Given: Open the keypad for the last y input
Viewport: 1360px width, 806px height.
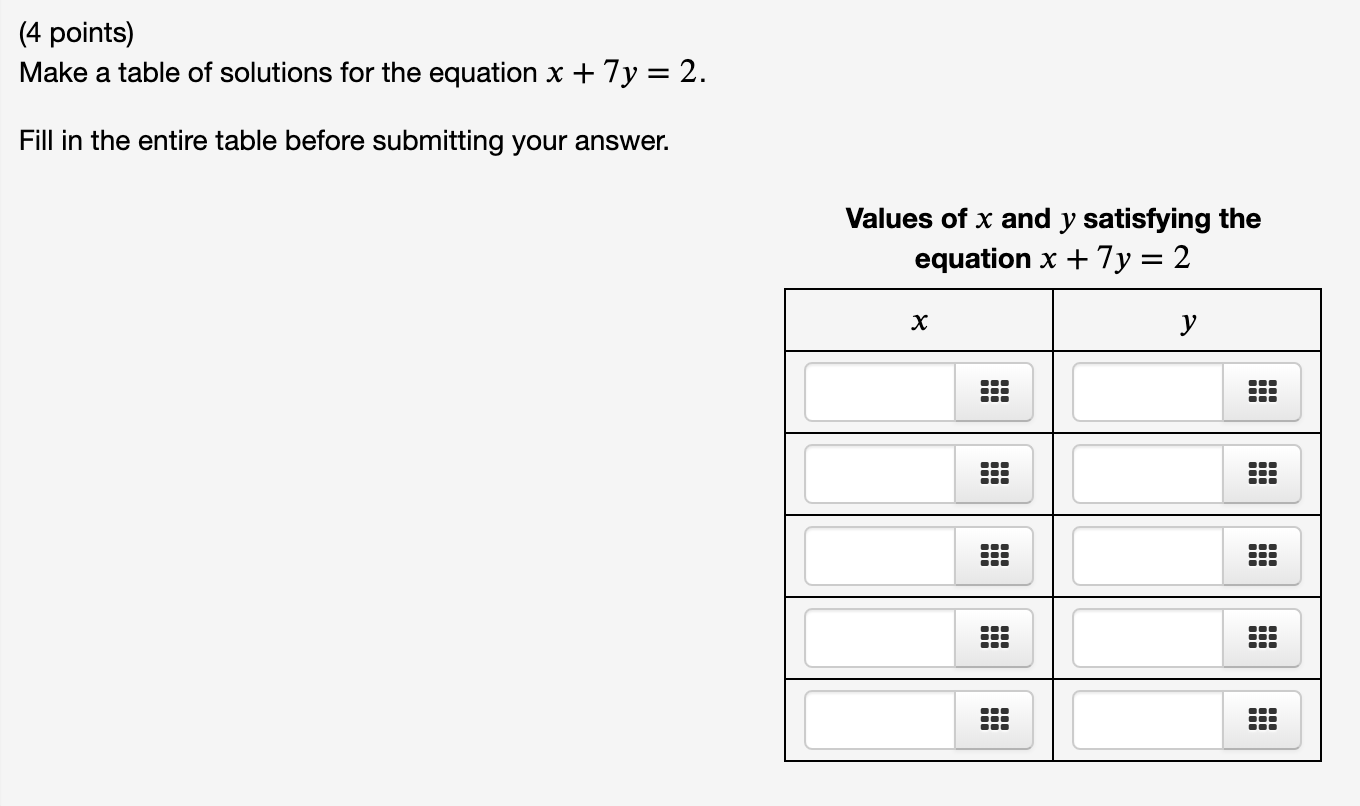Looking at the screenshot, I should 1263,720.
